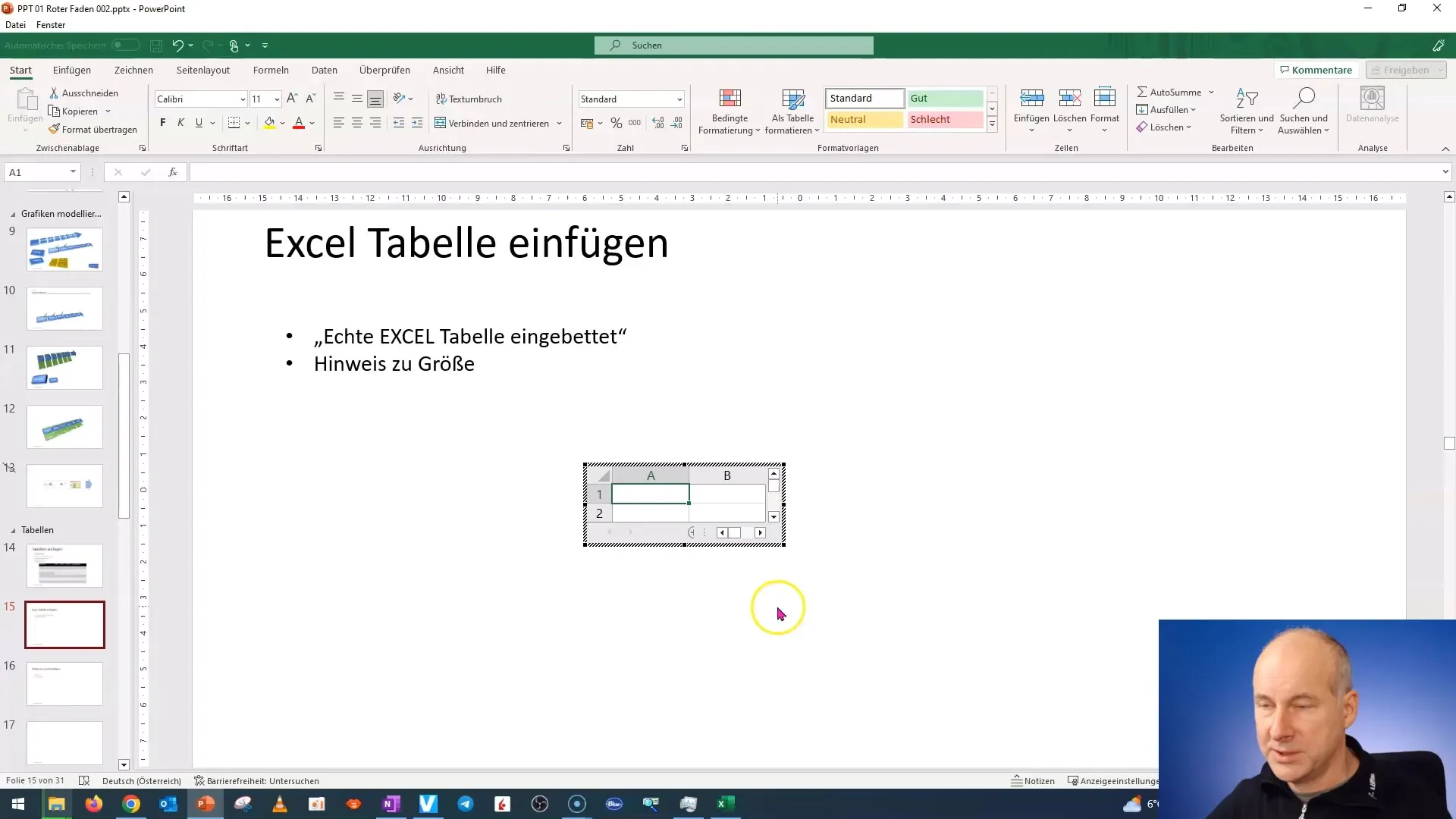Decrease font size with the smaller A icon
Viewport: 1456px width, 819px height.
coord(310,99)
